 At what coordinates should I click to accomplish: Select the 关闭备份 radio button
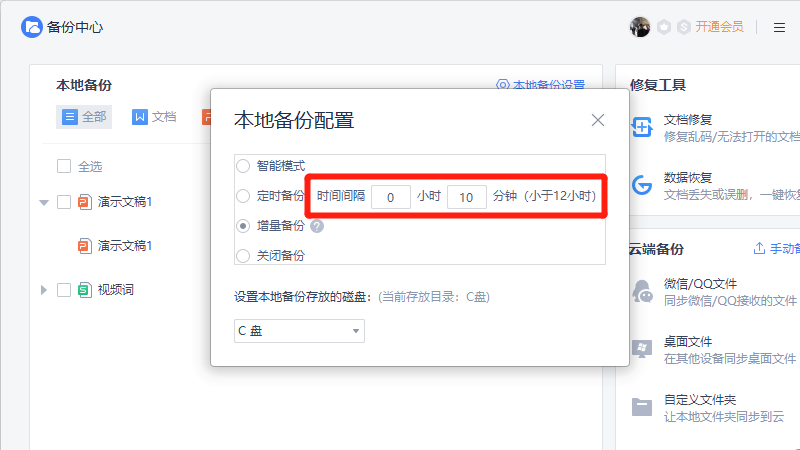242,255
